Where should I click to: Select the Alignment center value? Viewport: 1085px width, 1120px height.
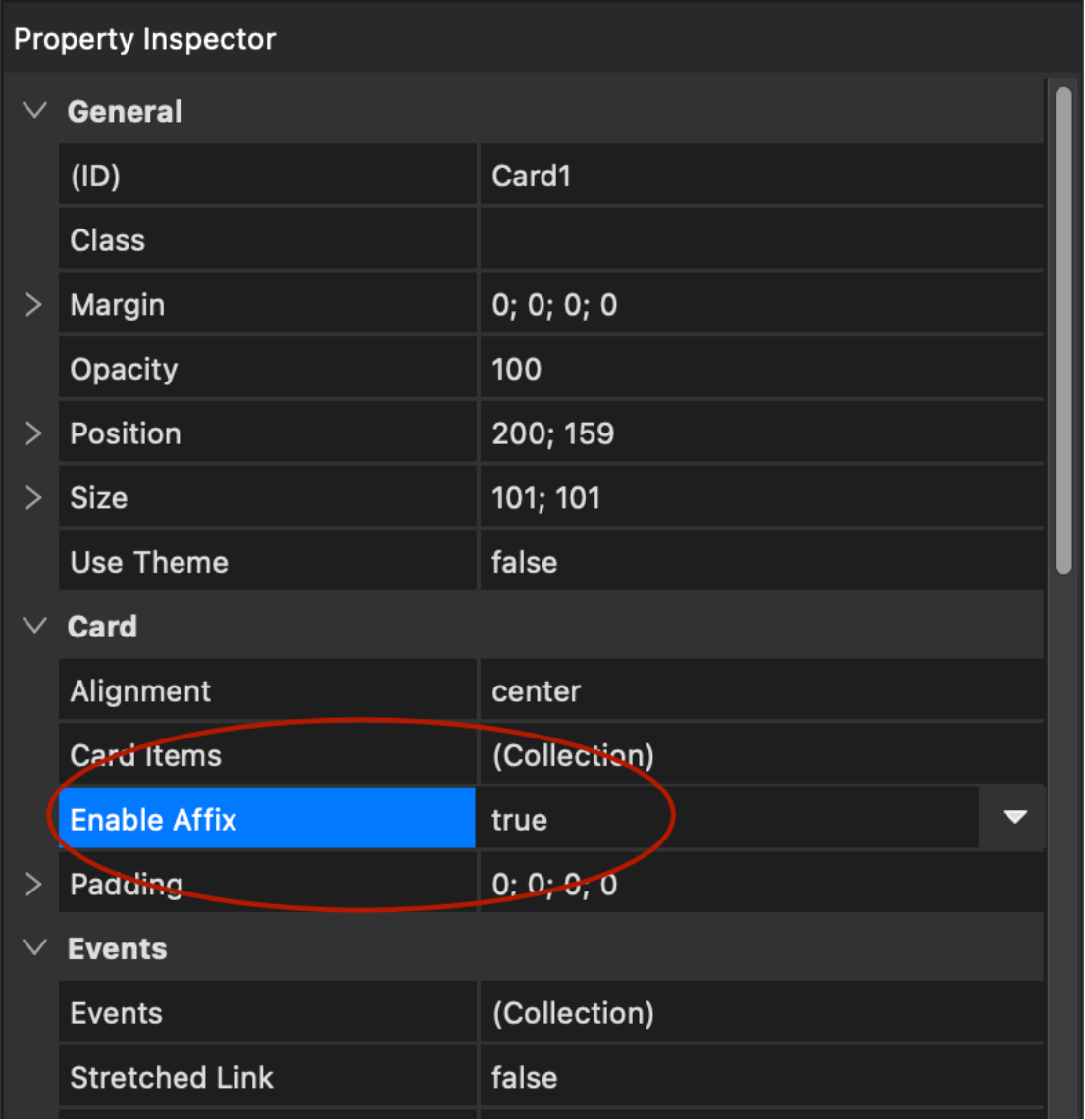coord(760,691)
